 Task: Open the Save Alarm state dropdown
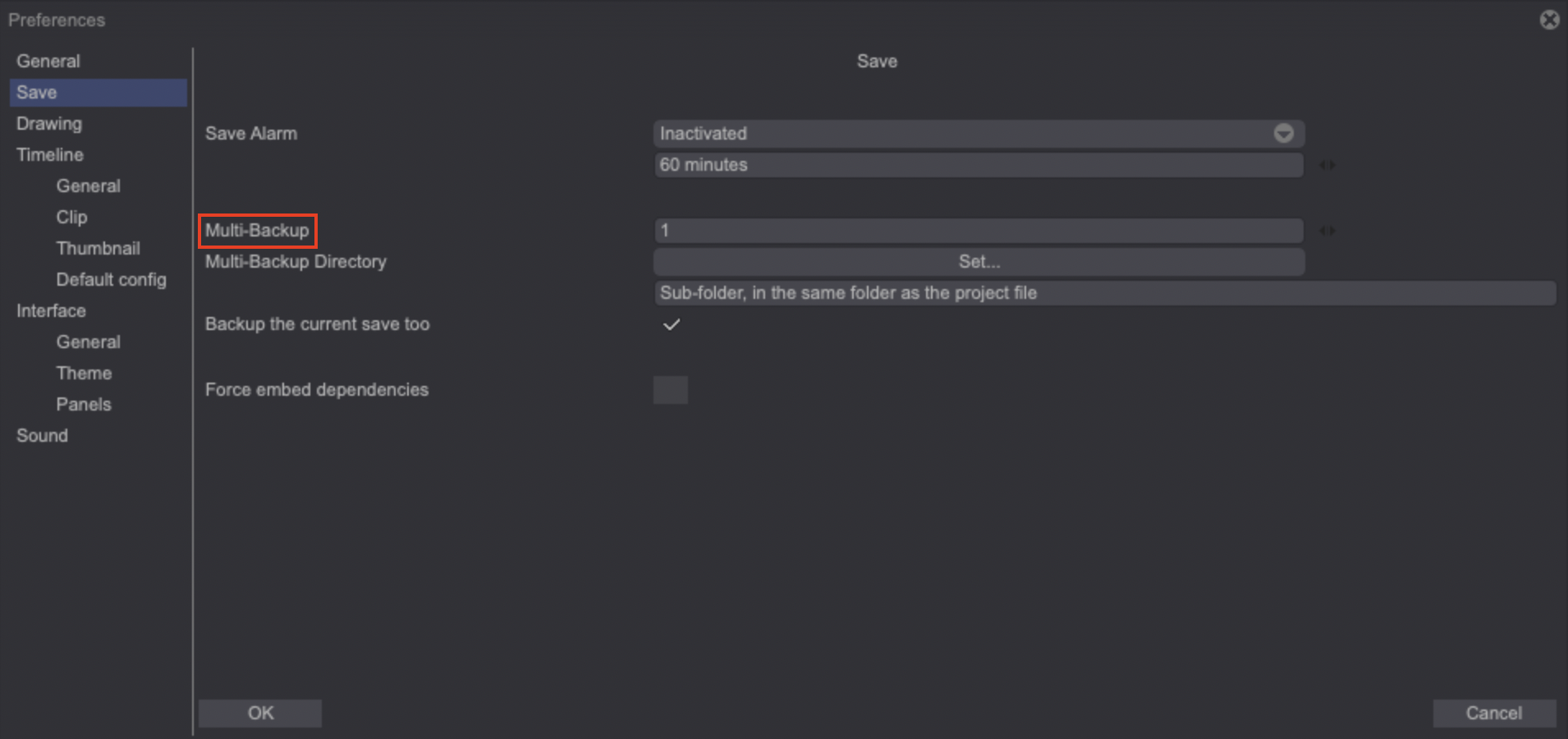(x=977, y=133)
